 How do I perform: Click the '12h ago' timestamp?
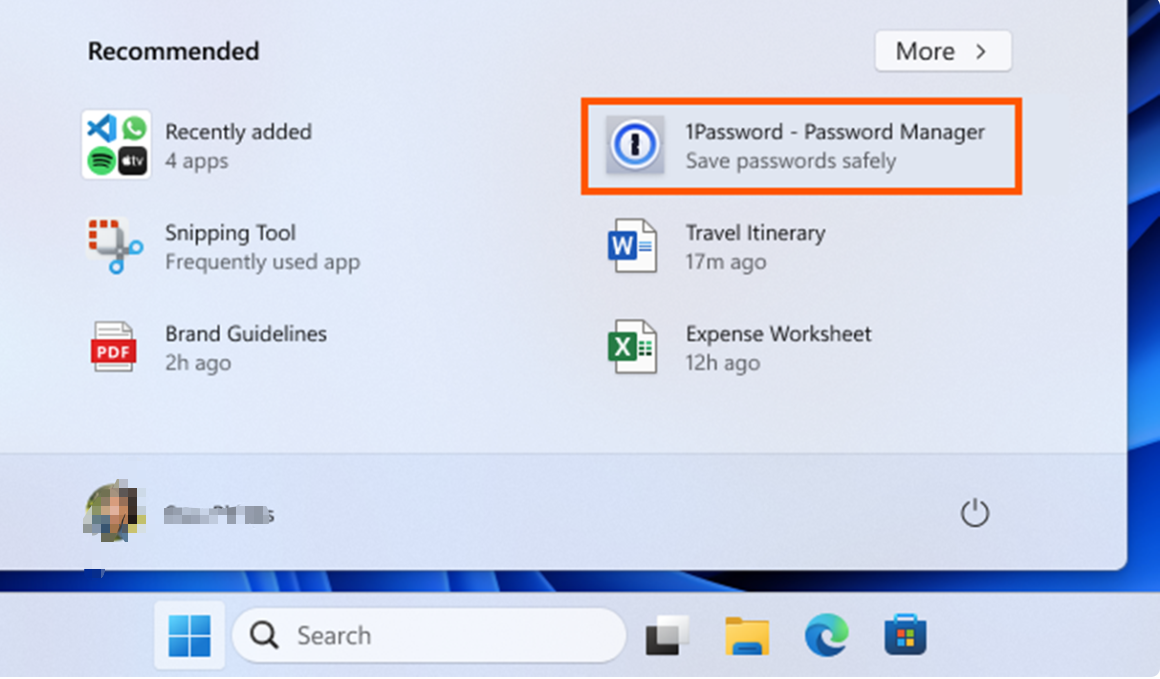[723, 362]
